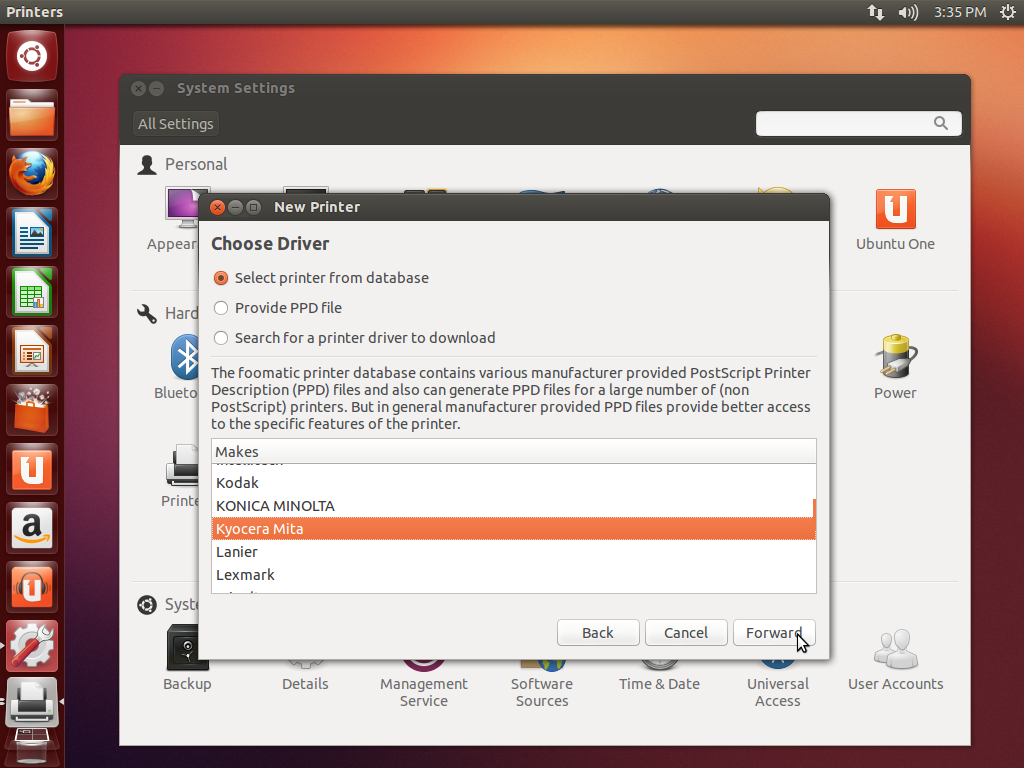This screenshot has width=1024, height=768.
Task: Open Details in System Settings
Action: pos(305,676)
